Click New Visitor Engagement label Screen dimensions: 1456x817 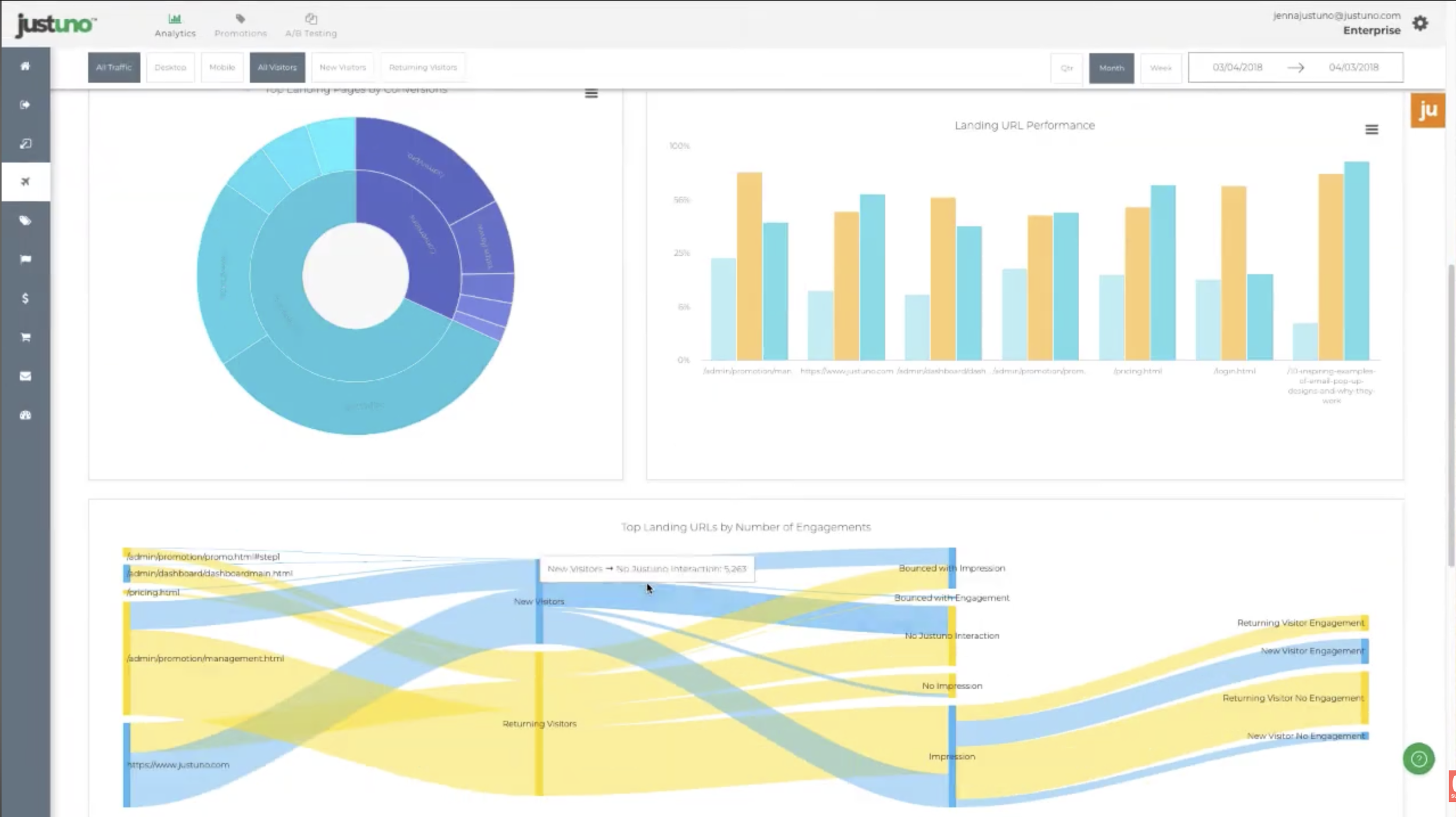[x=1312, y=651]
